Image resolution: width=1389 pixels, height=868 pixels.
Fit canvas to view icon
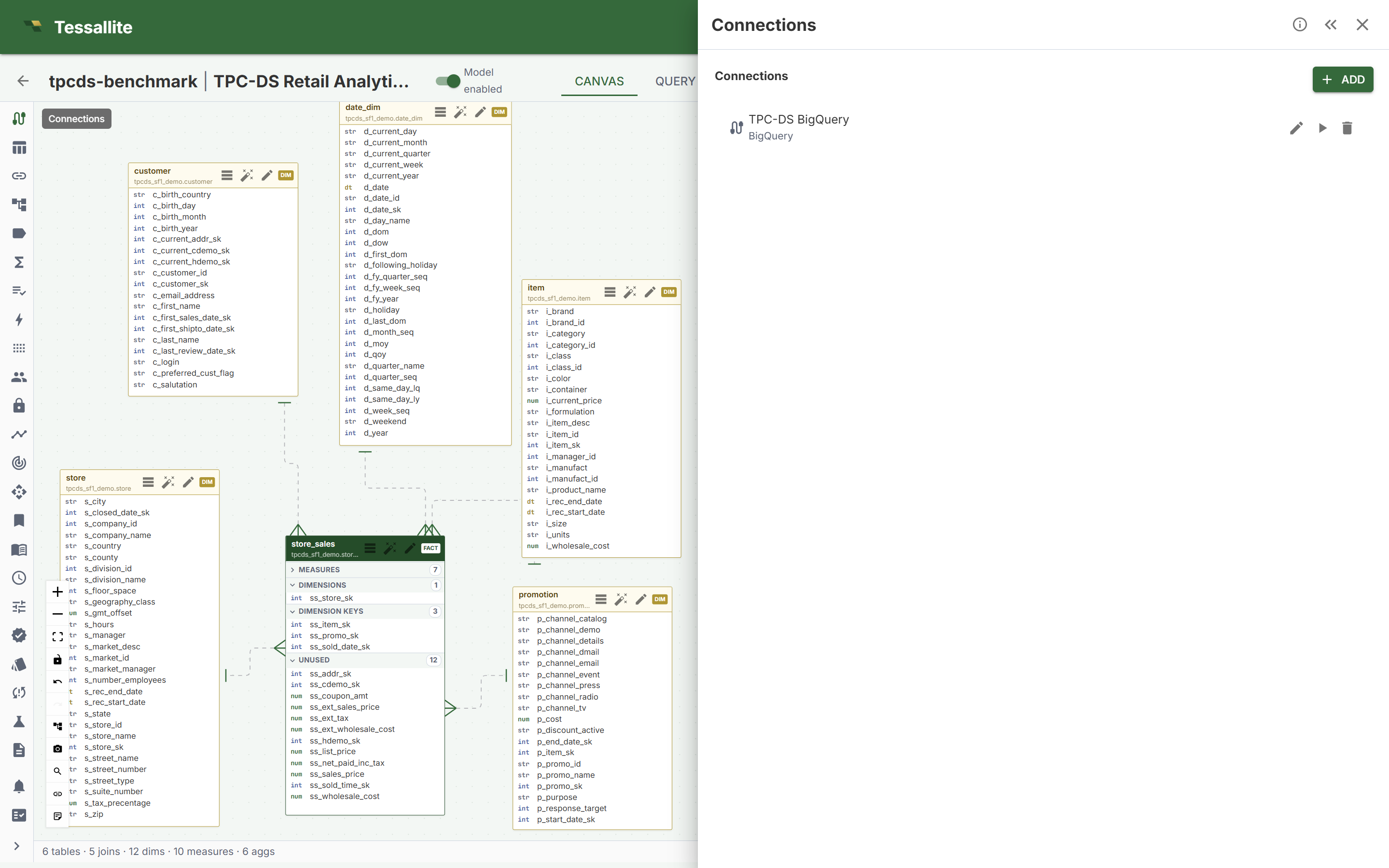click(x=57, y=636)
